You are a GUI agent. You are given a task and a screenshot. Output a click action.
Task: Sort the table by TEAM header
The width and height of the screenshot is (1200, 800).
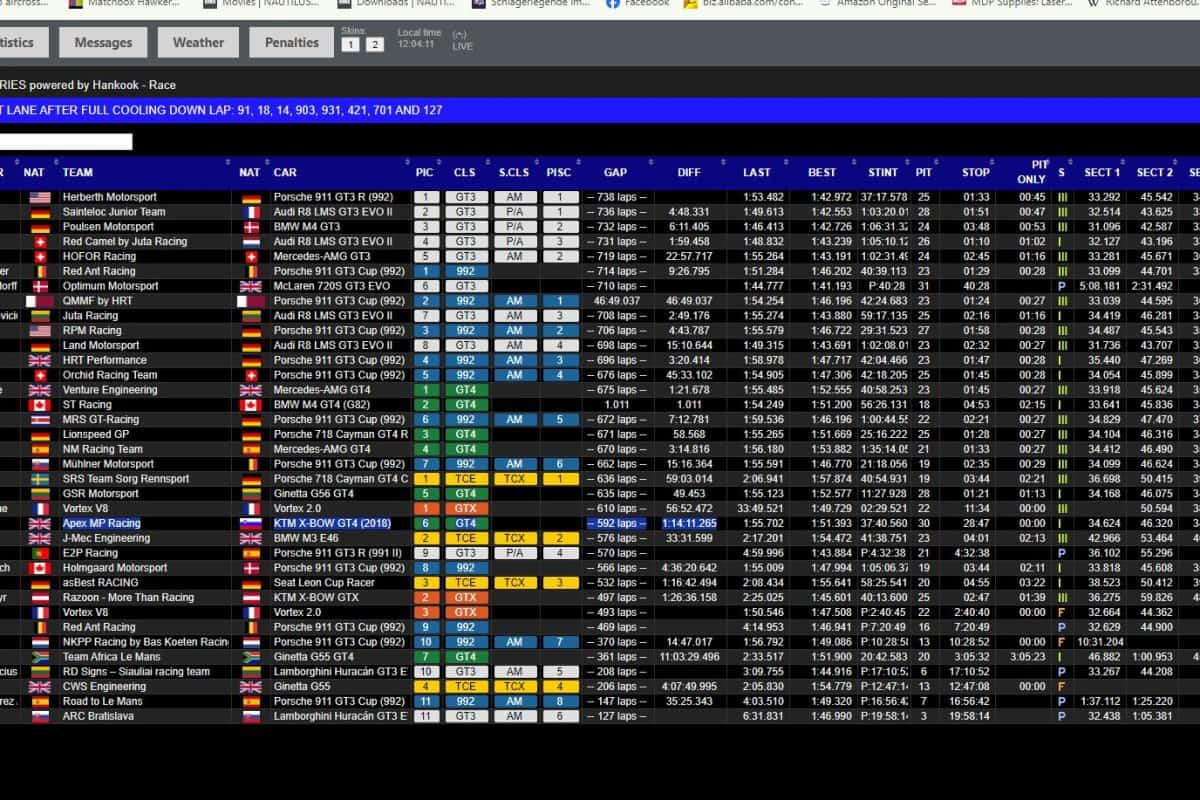(78, 172)
